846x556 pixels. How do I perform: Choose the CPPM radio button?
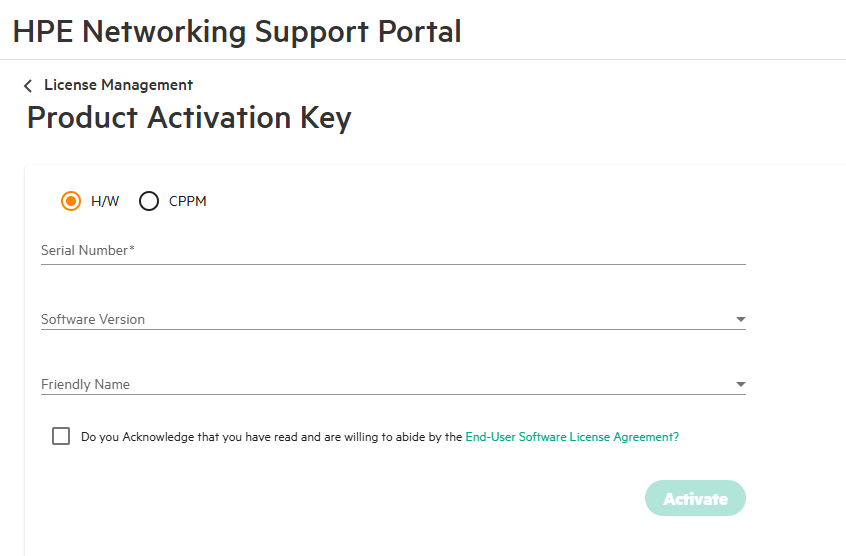pos(149,201)
